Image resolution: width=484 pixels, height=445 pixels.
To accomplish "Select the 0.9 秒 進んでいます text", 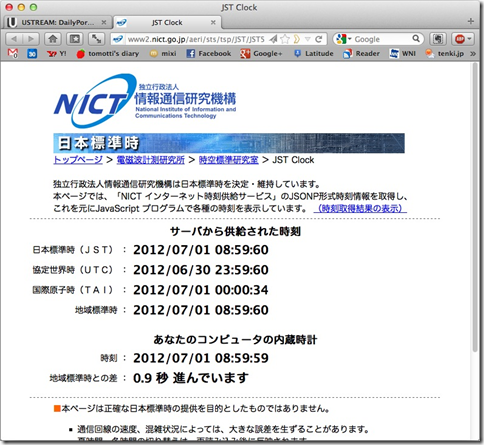I will click(x=191, y=378).
